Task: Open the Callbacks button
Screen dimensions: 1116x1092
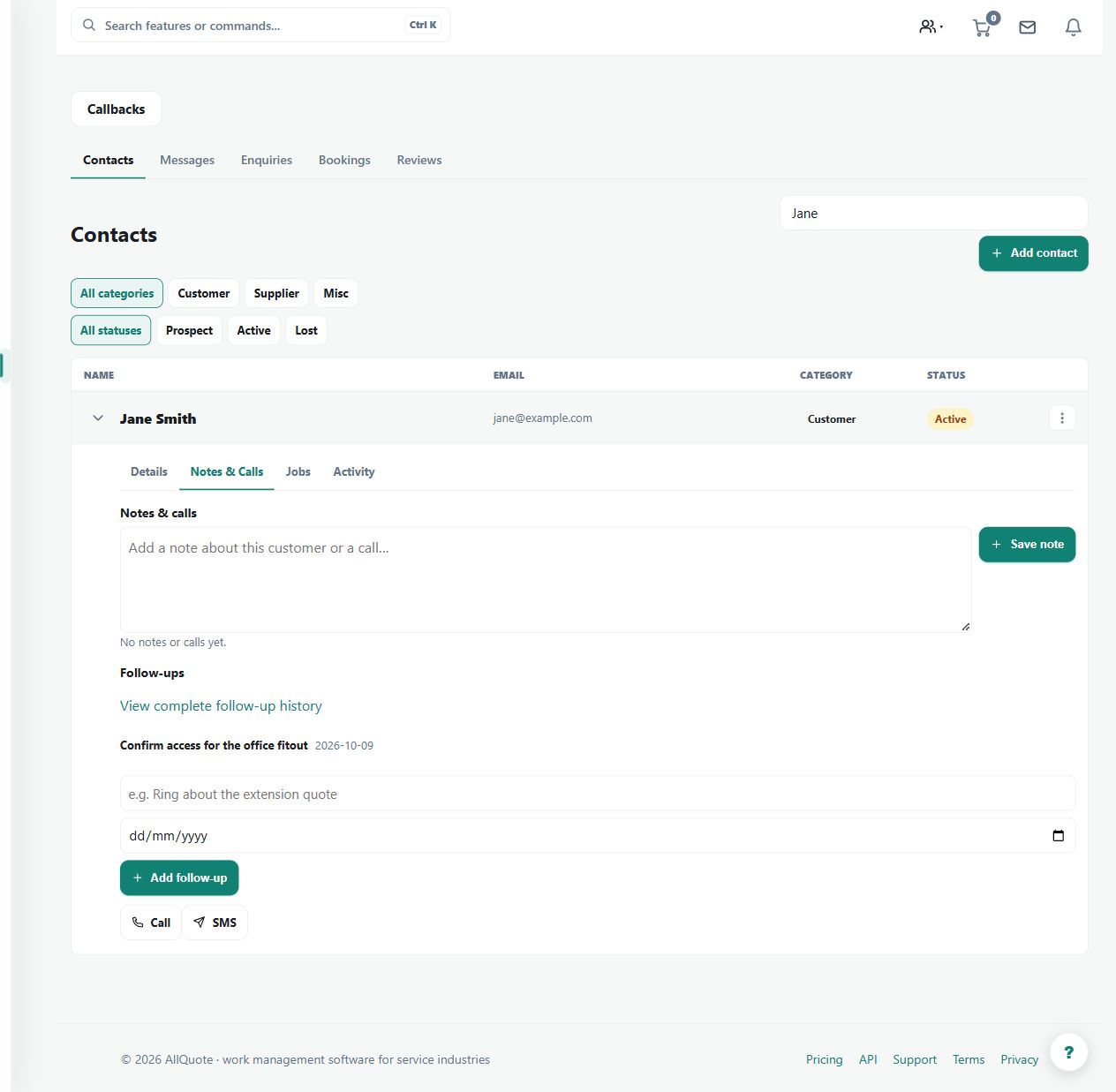Action: pyautogui.click(x=116, y=109)
